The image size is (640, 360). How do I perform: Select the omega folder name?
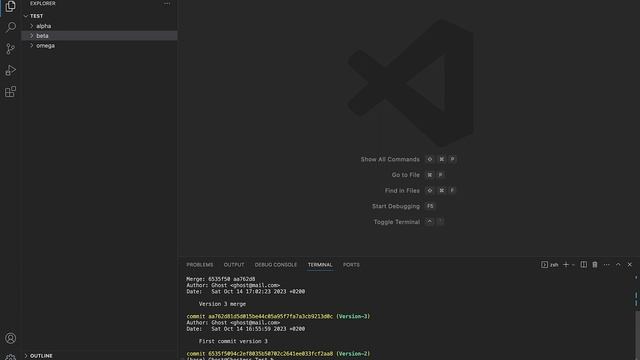[x=45, y=46]
